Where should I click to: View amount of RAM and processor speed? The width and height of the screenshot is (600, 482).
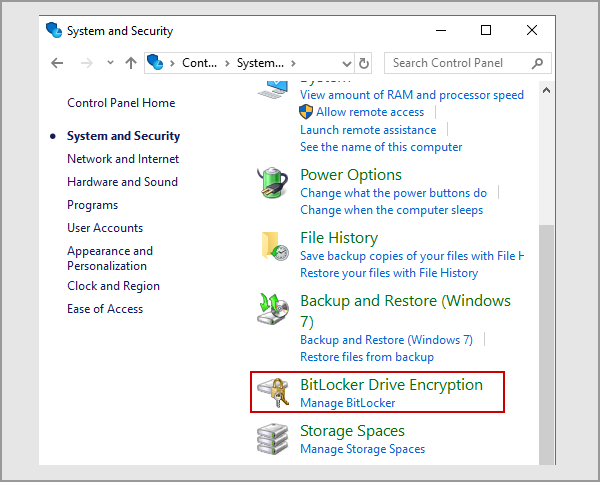pyautogui.click(x=412, y=95)
